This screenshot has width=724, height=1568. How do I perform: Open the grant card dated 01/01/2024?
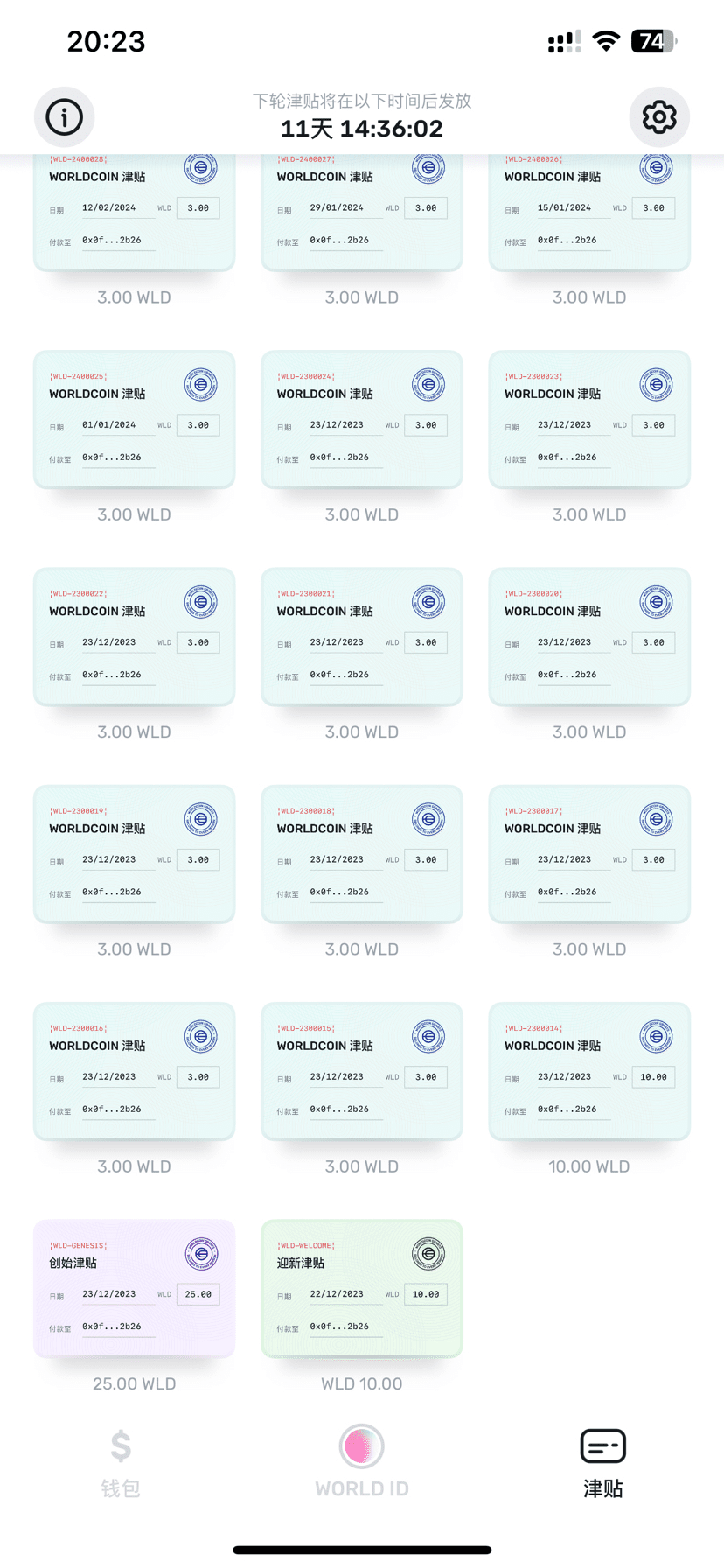coord(134,419)
